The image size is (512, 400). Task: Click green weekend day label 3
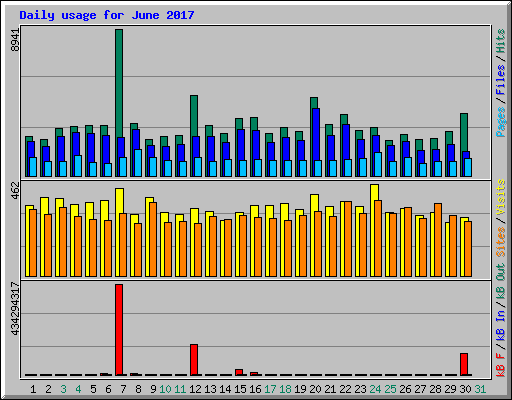(63, 389)
